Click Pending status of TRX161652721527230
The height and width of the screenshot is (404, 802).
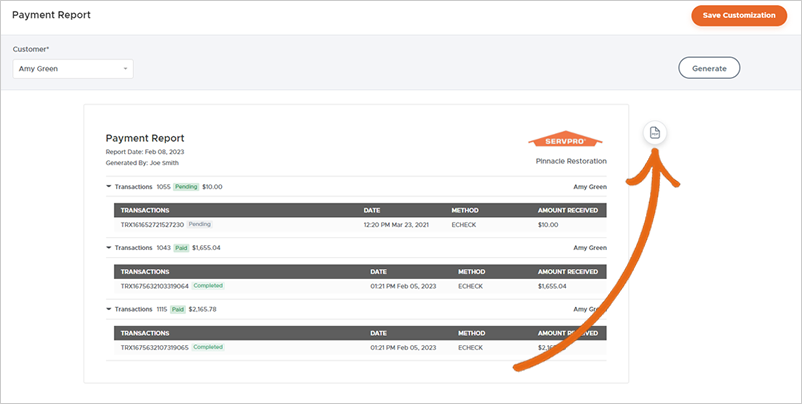coord(200,225)
